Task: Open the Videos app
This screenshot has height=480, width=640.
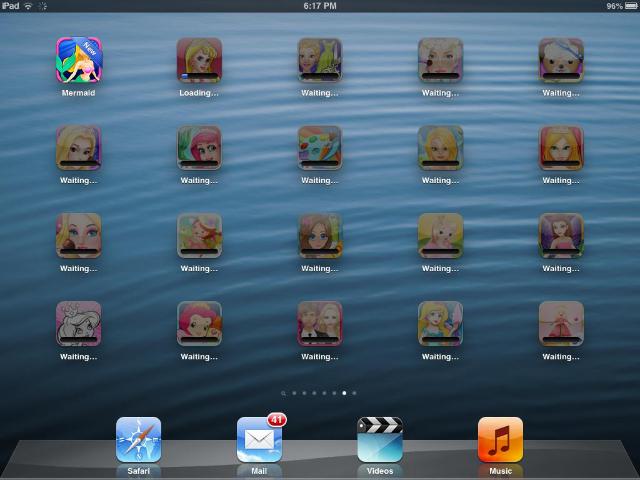Action: 380,440
